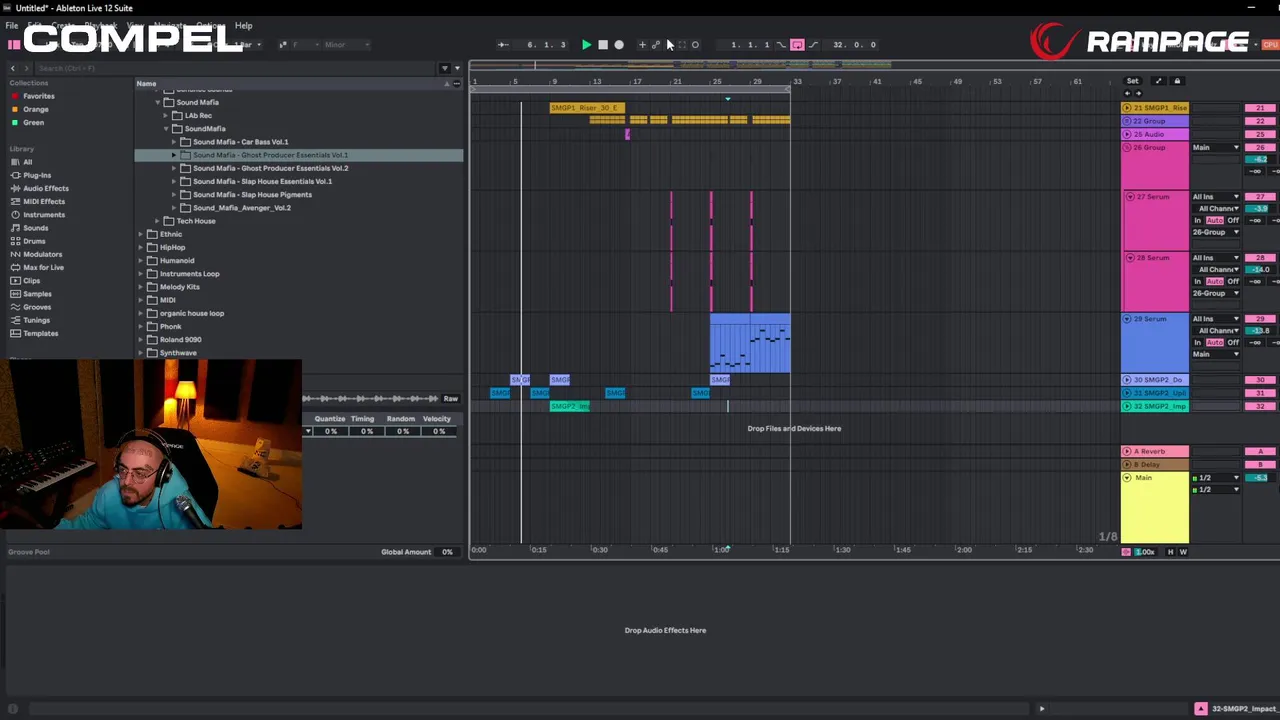1280x720 pixels.
Task: Fold the 29 Serum track
Action: (1127, 319)
